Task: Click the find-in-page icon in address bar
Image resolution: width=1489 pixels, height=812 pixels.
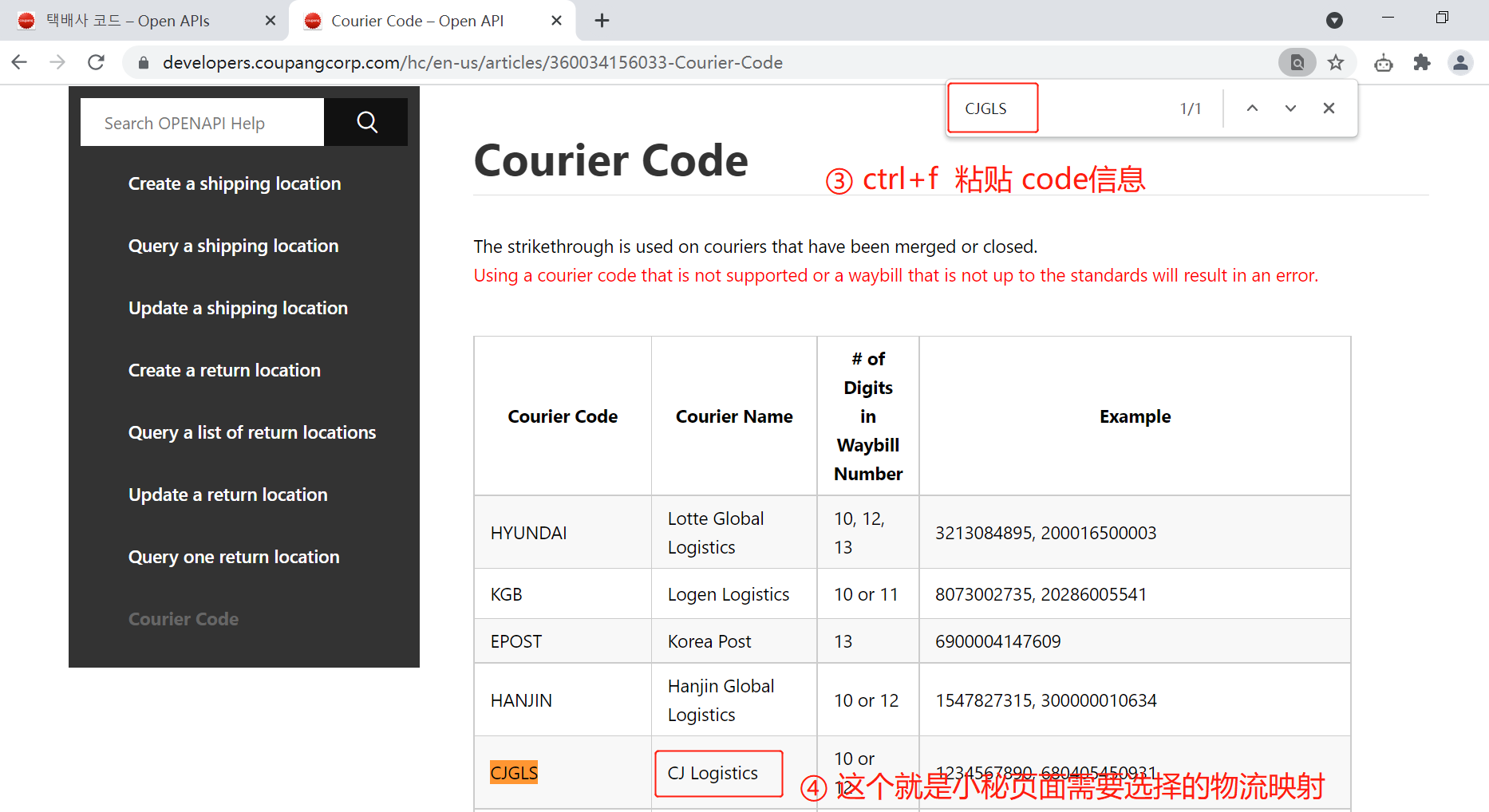Action: [x=1297, y=62]
